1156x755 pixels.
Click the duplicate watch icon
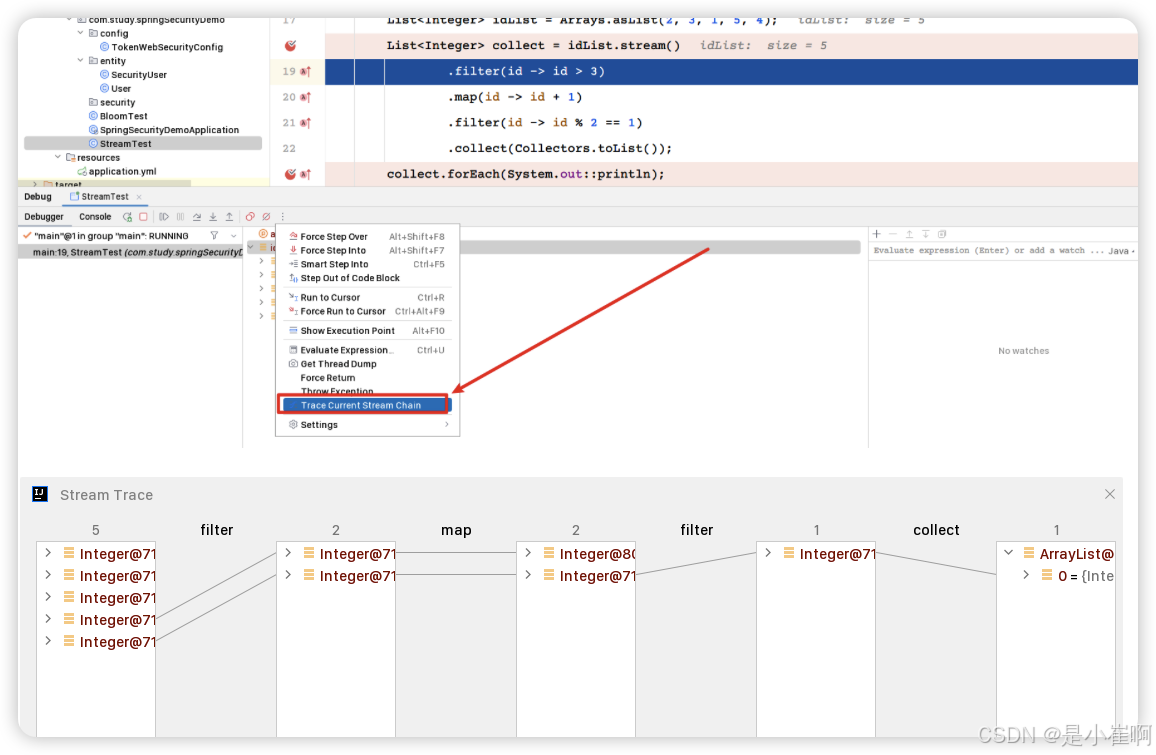pyautogui.click(x=941, y=234)
